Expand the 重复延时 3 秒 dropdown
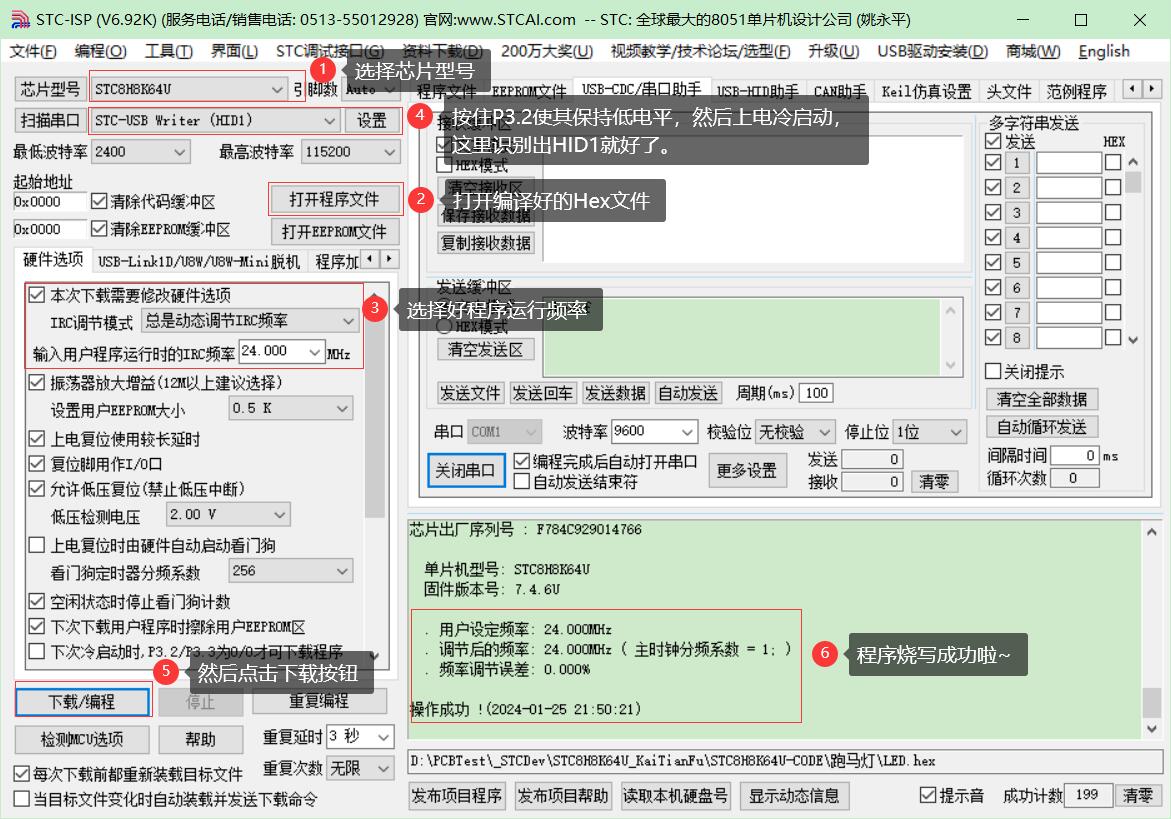 tap(383, 737)
